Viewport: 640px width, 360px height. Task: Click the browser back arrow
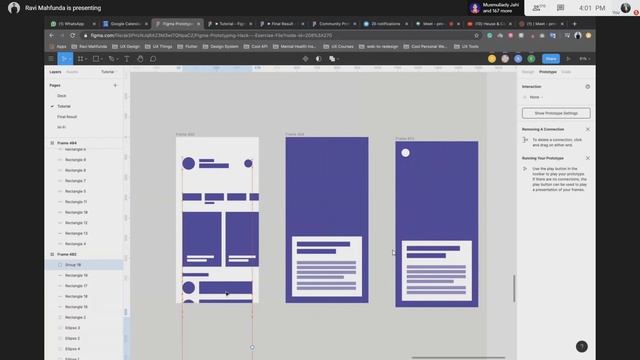coord(51,36)
